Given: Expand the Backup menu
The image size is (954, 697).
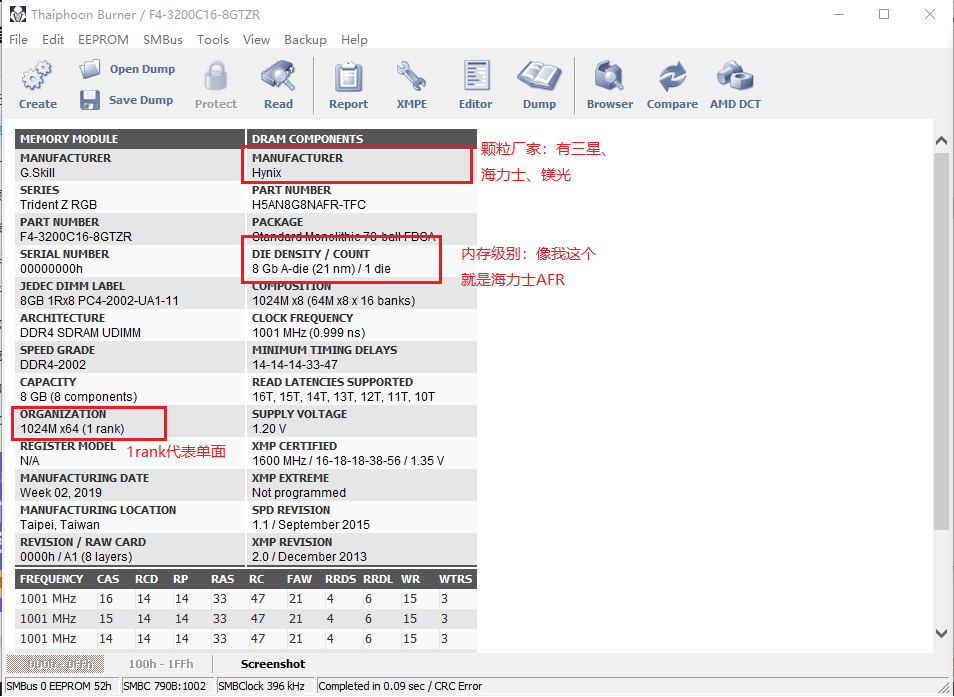Looking at the screenshot, I should (305, 40).
